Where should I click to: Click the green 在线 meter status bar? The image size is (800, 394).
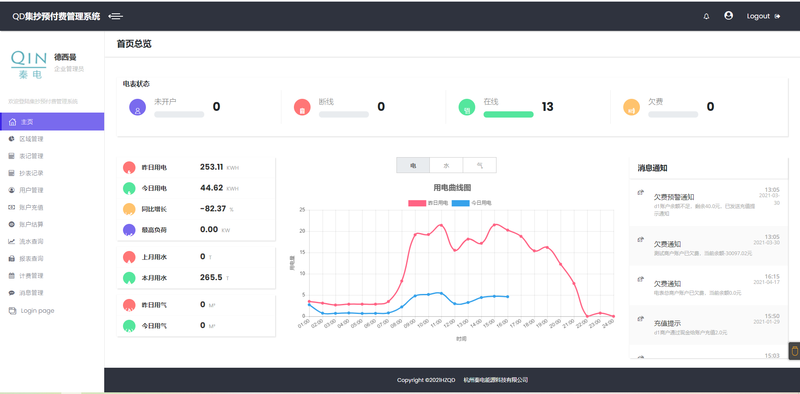click(x=508, y=114)
